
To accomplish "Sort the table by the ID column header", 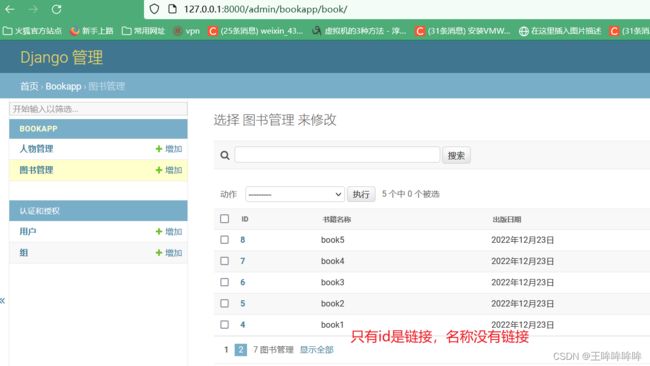I will (x=245, y=219).
